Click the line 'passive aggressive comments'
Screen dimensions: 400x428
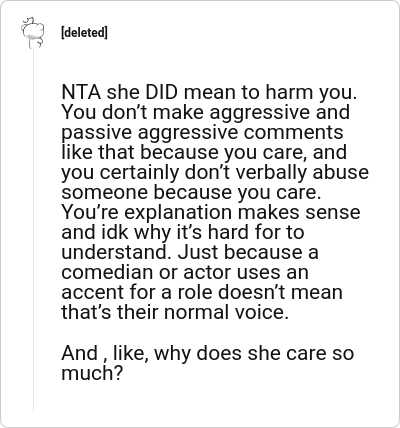202,132
